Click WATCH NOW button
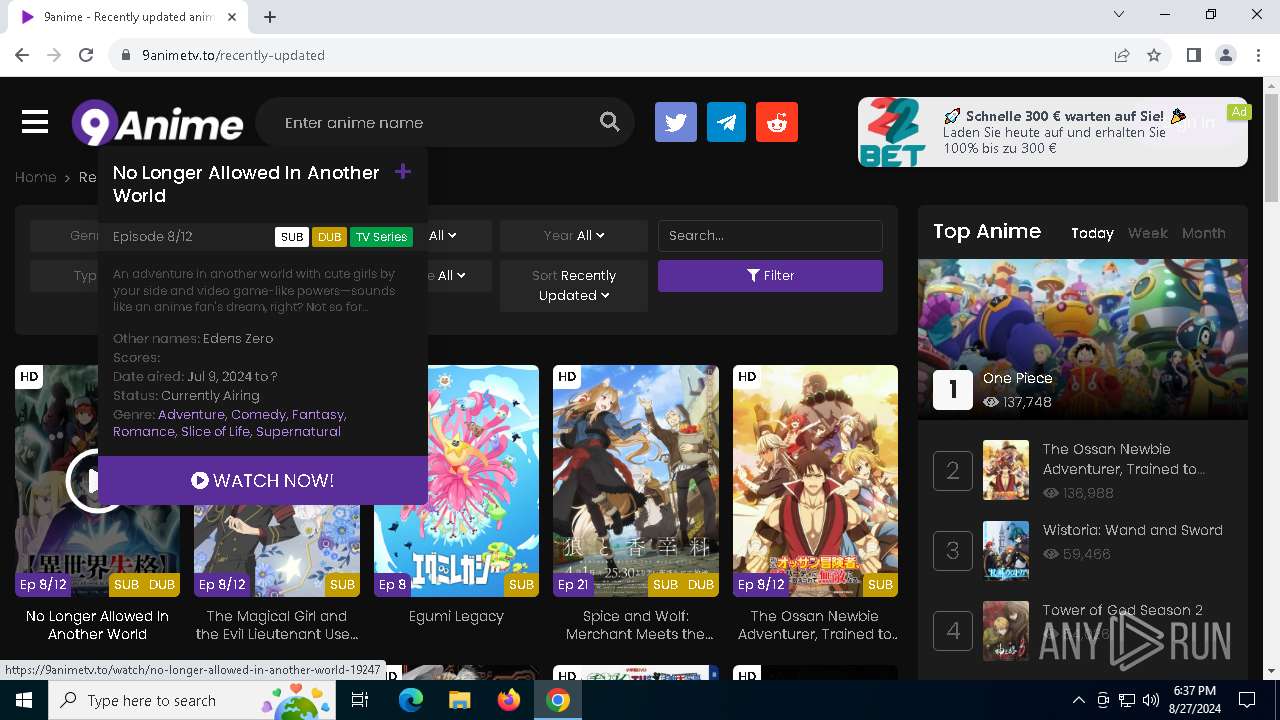1280x720 pixels. click(x=263, y=481)
